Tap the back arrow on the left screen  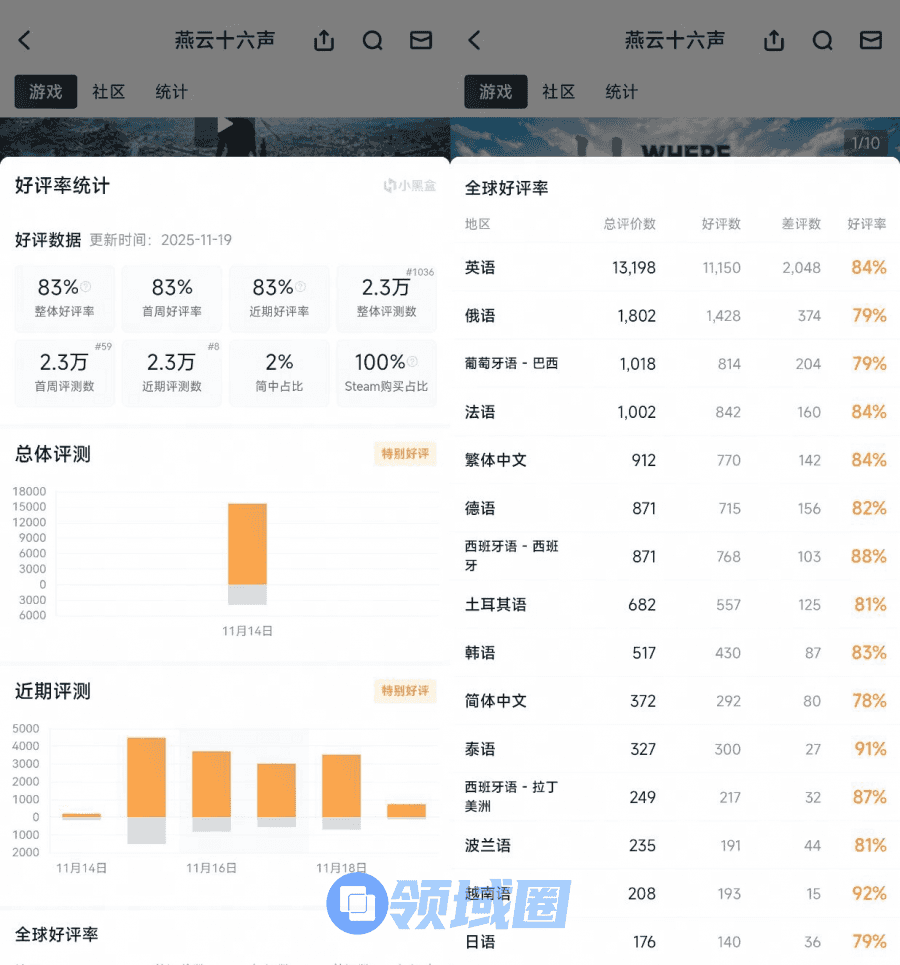tap(25, 40)
